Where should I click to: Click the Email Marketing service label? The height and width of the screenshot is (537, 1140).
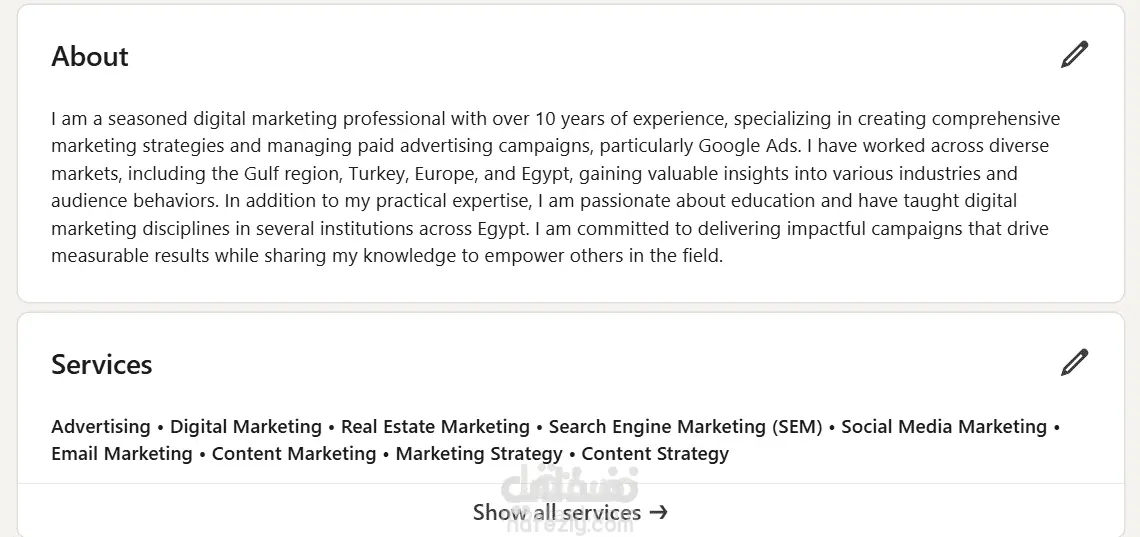[x=122, y=454]
